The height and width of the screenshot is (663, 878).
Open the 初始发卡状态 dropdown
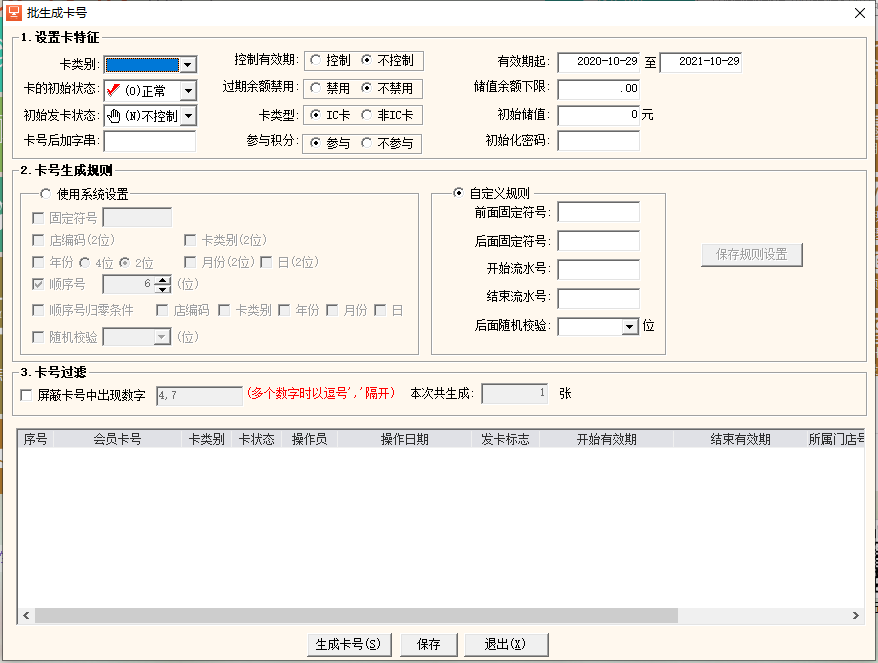(x=188, y=116)
